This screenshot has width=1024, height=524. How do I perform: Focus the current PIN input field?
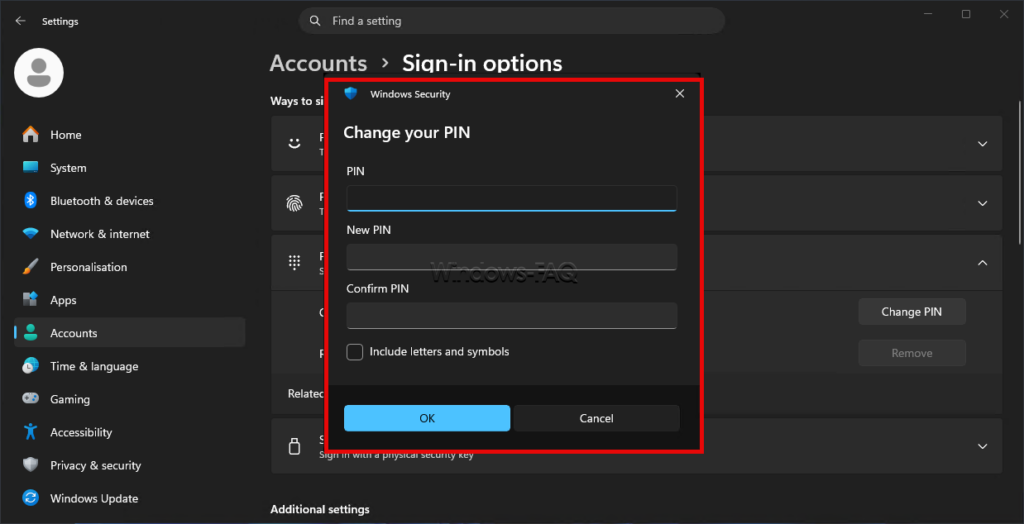point(511,198)
